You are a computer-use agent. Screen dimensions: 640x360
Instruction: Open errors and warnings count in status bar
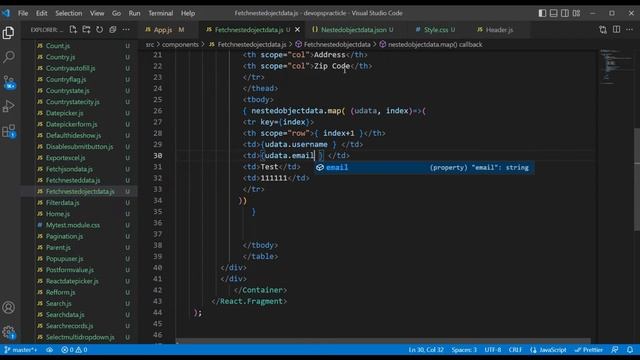74,350
